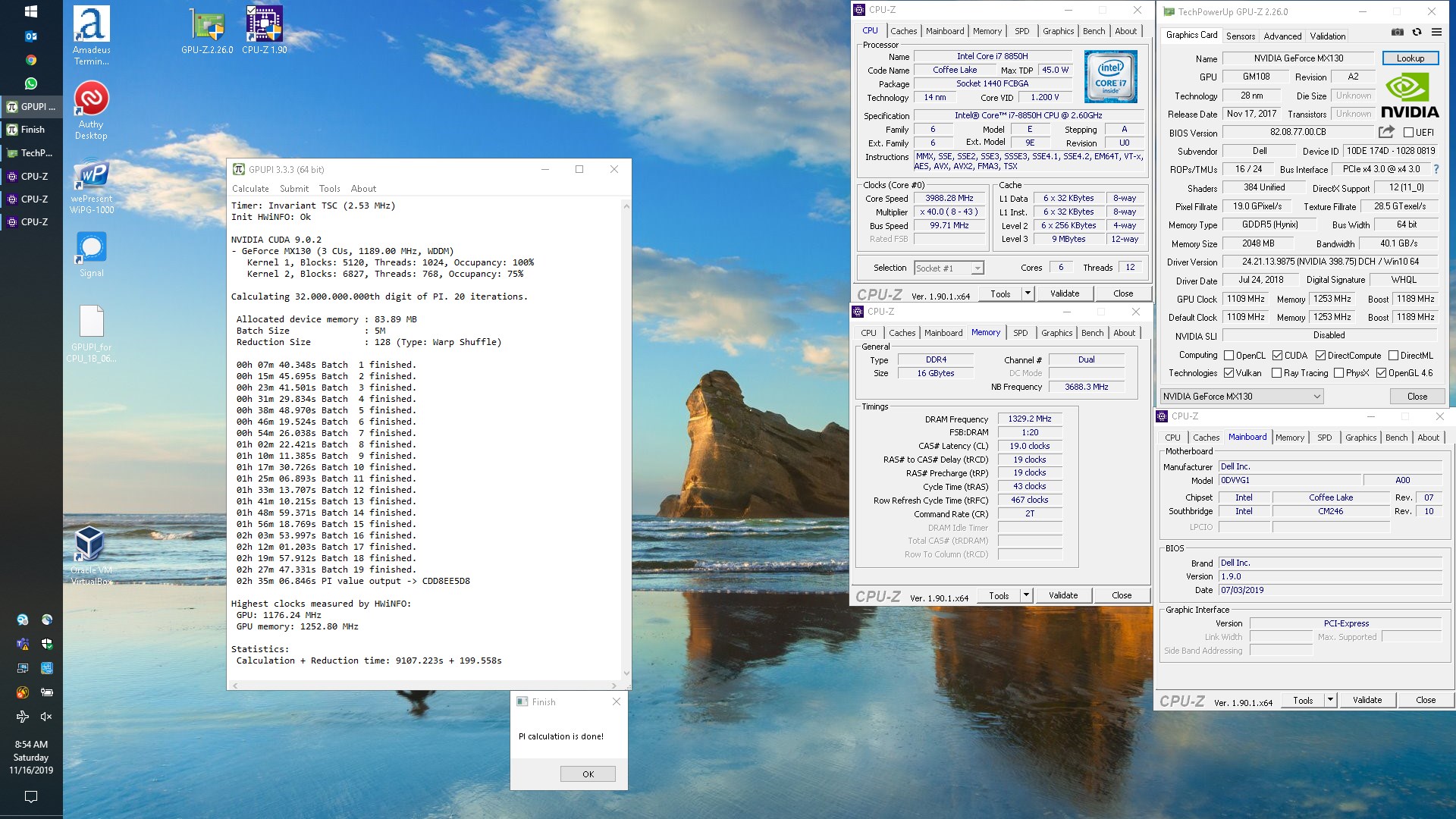Open the Windows Start menu

(x=31, y=11)
